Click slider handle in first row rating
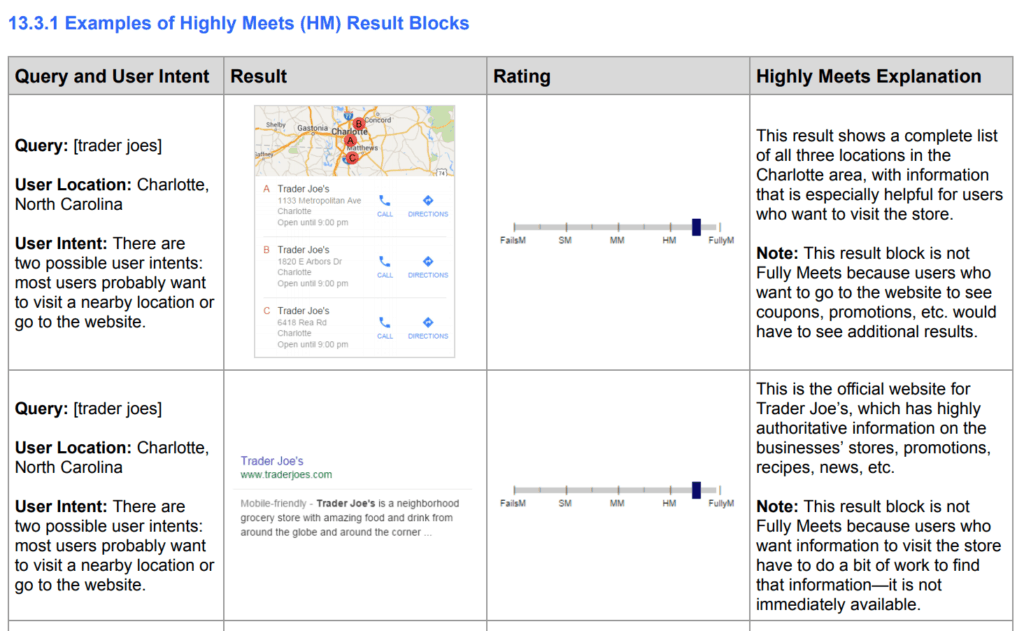The height and width of the screenshot is (631, 1024). pyautogui.click(x=696, y=227)
